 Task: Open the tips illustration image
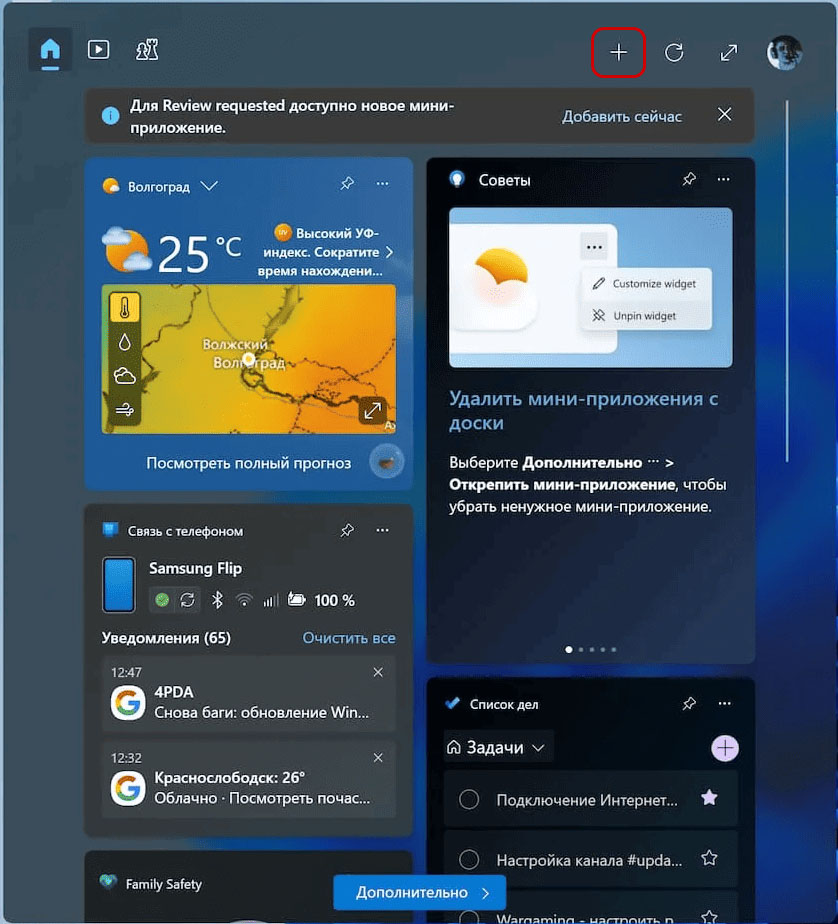coord(590,288)
